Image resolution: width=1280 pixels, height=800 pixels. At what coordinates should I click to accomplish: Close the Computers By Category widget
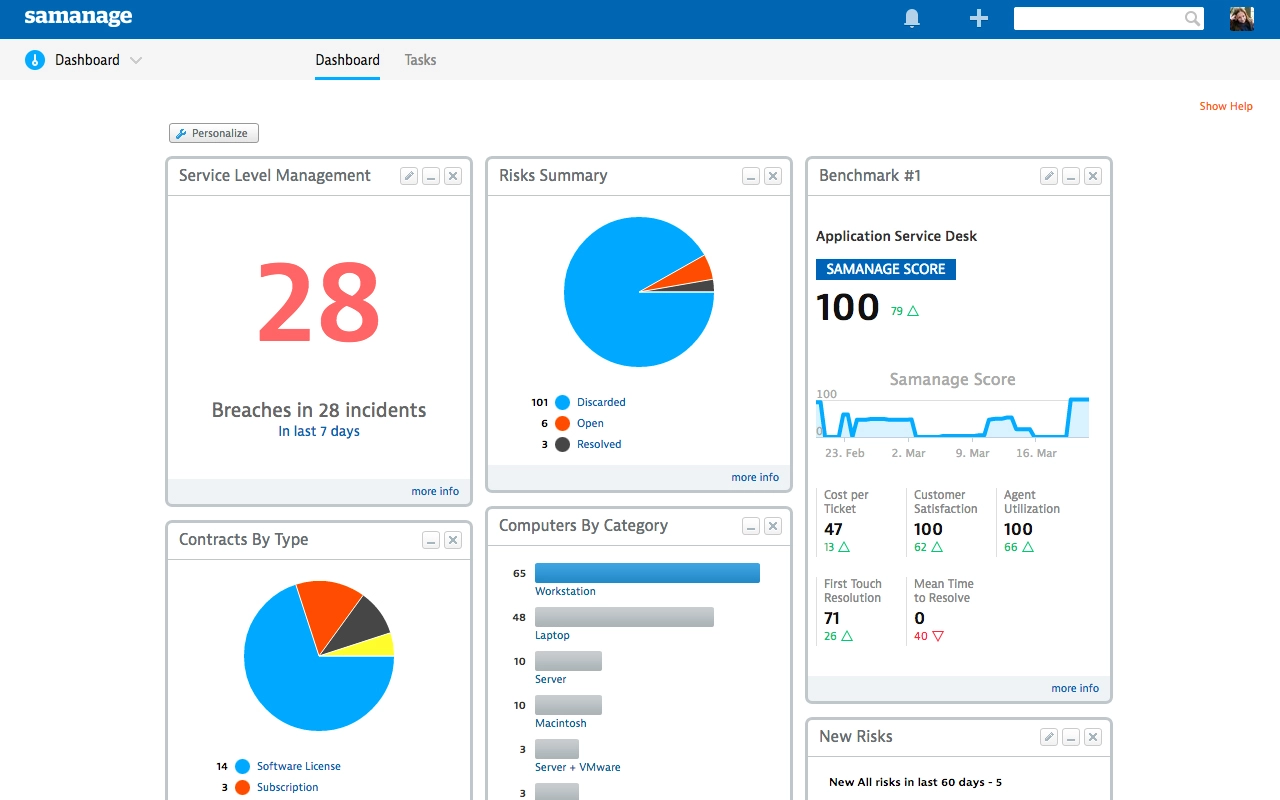coord(773,526)
